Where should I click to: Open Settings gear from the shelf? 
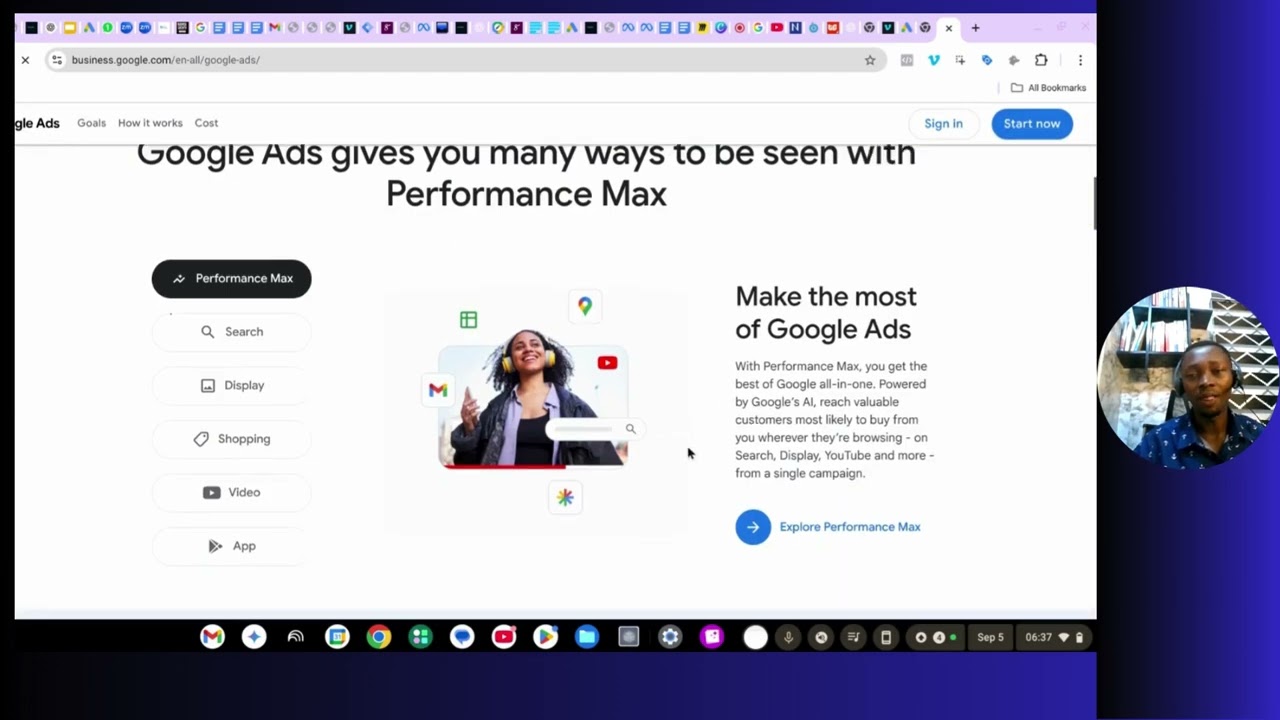pos(670,637)
